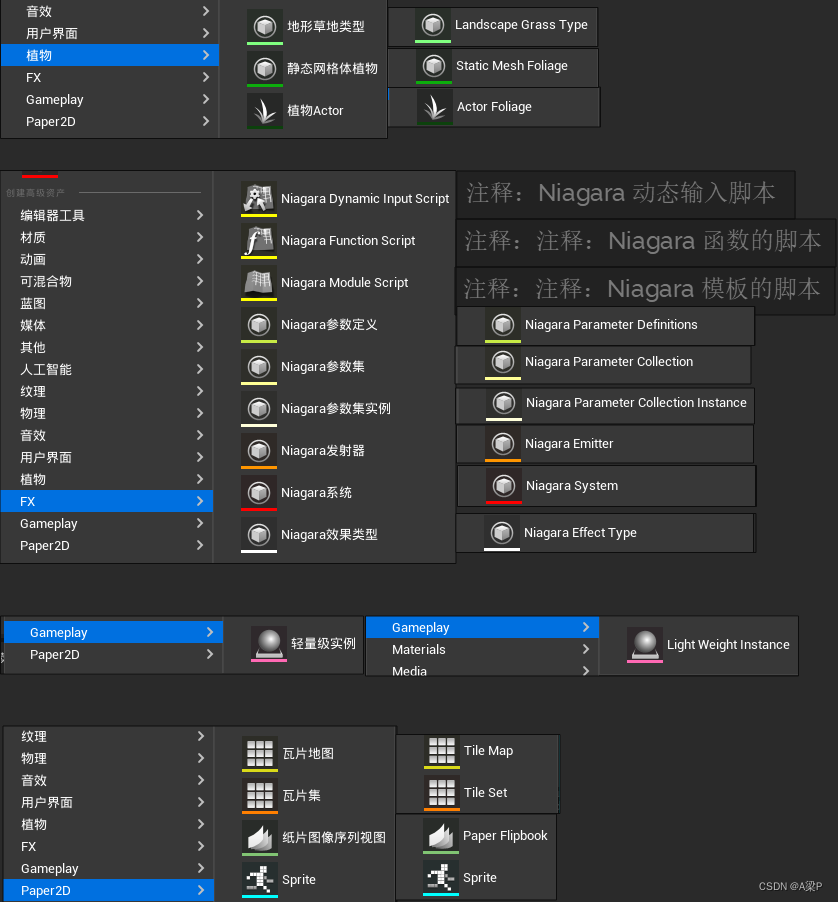The image size is (838, 902).
Task: Expand the 蓝图 submenu arrow
Action: click(200, 303)
